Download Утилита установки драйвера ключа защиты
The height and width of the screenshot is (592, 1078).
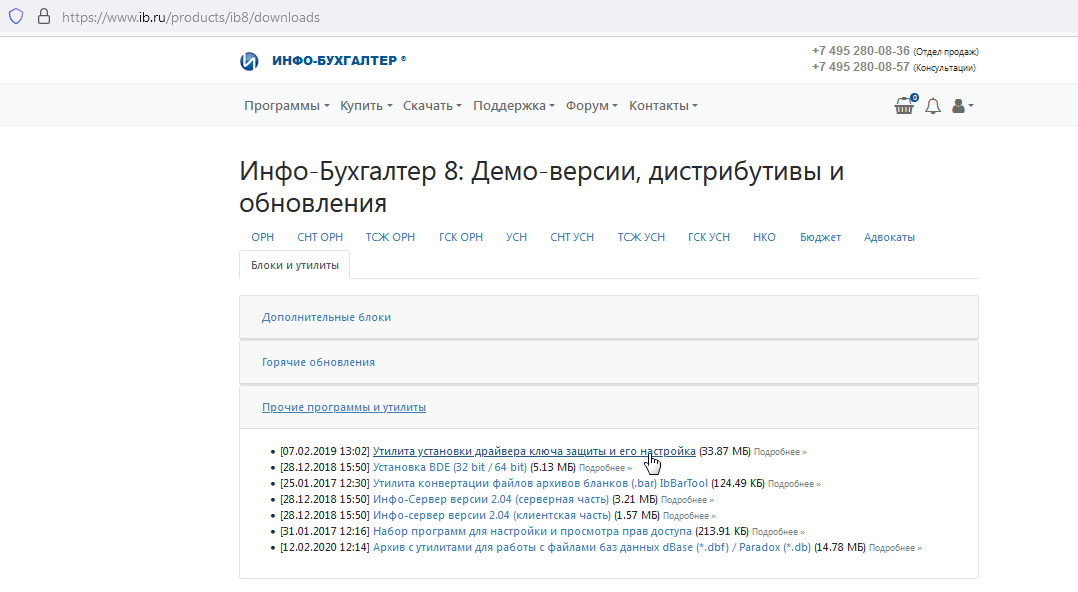tap(534, 451)
